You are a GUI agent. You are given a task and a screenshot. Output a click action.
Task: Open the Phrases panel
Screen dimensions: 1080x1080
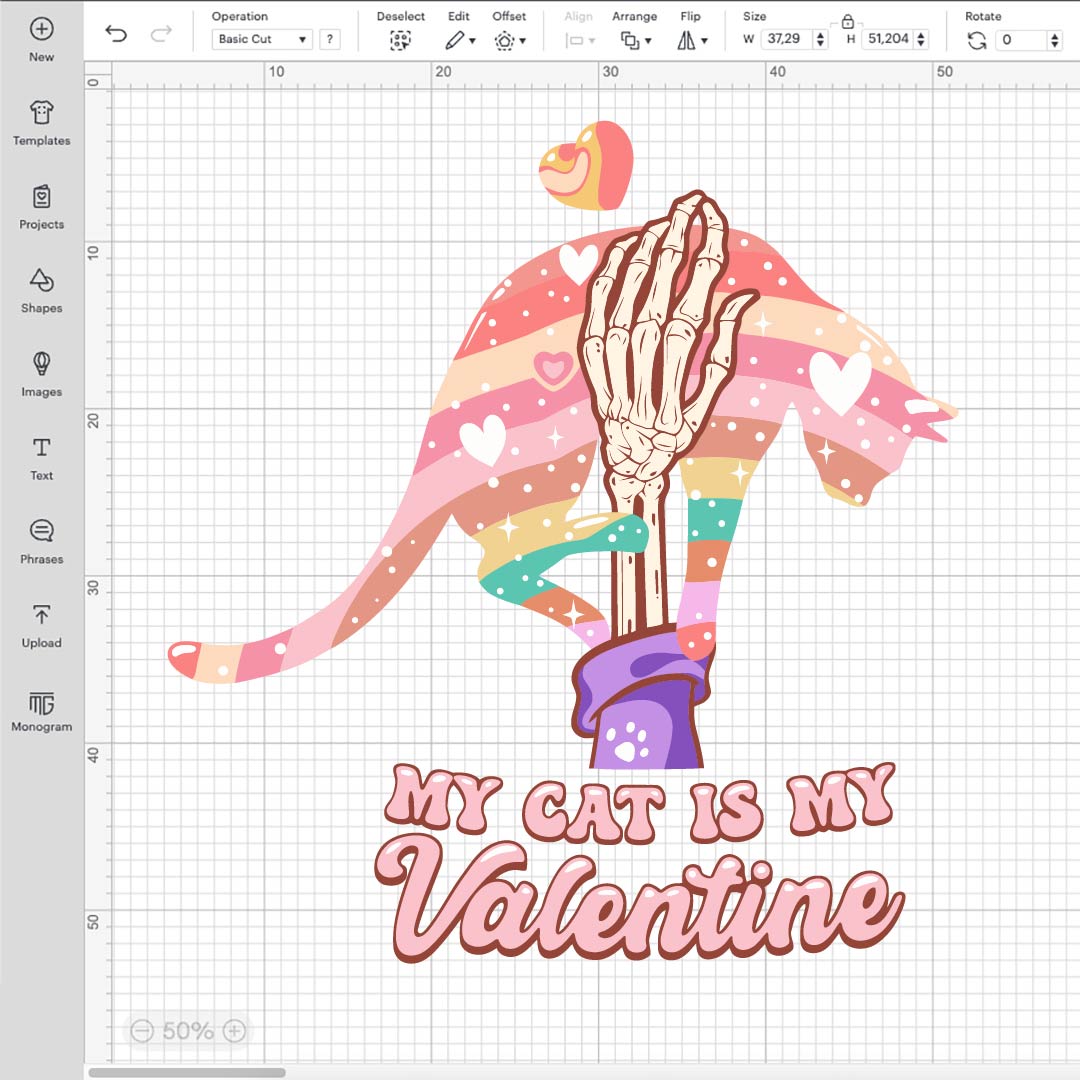point(41,542)
